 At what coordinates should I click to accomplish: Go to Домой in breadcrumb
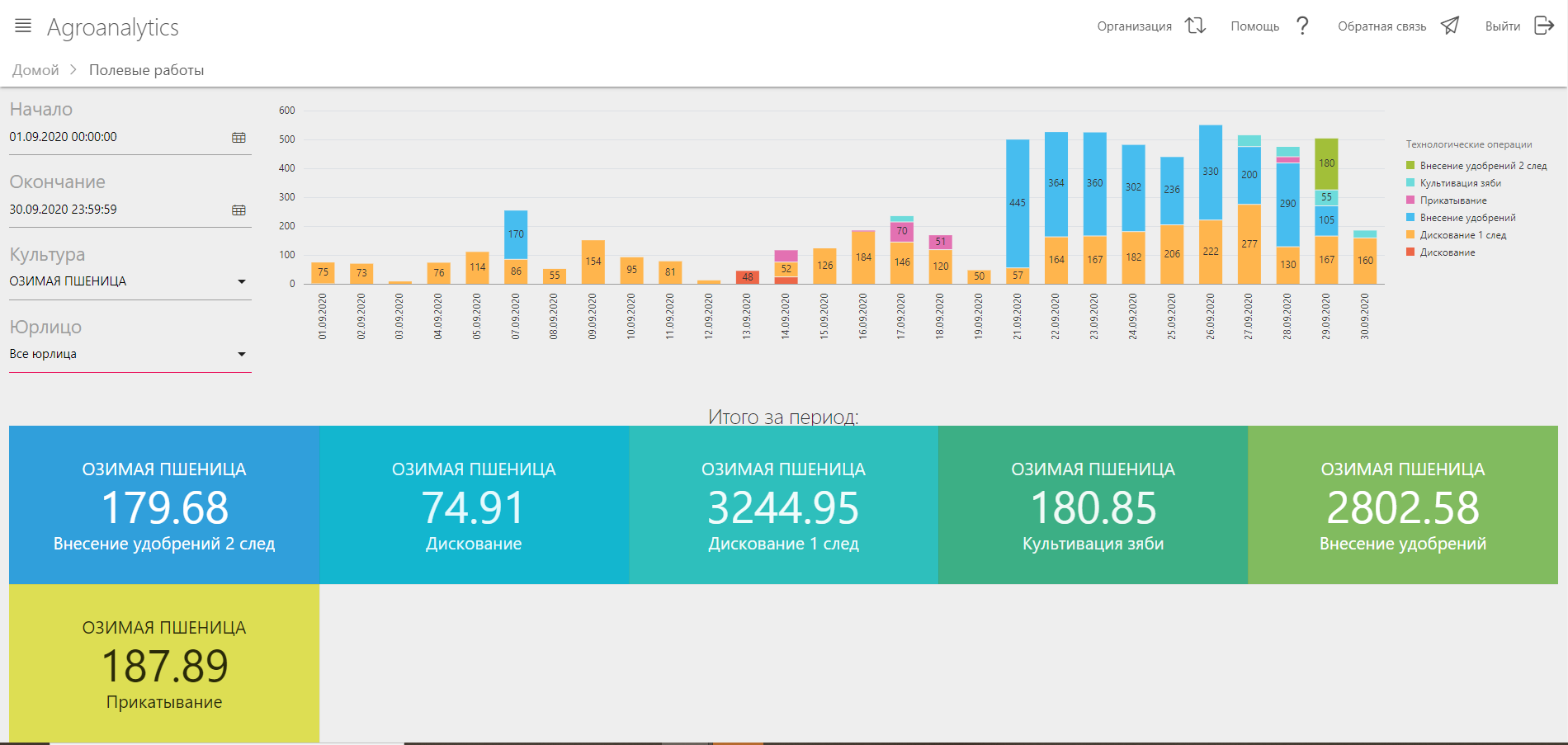click(35, 70)
